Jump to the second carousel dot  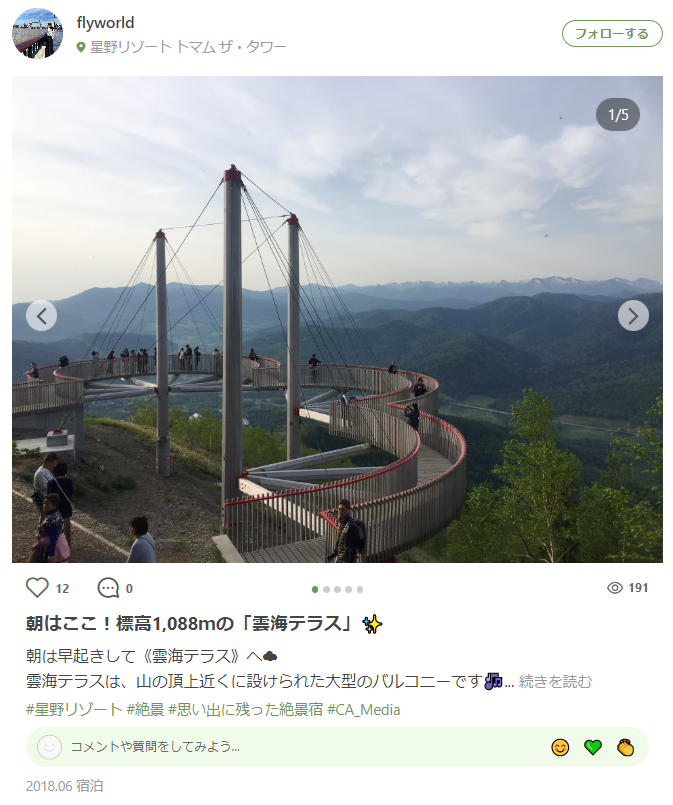(x=326, y=589)
